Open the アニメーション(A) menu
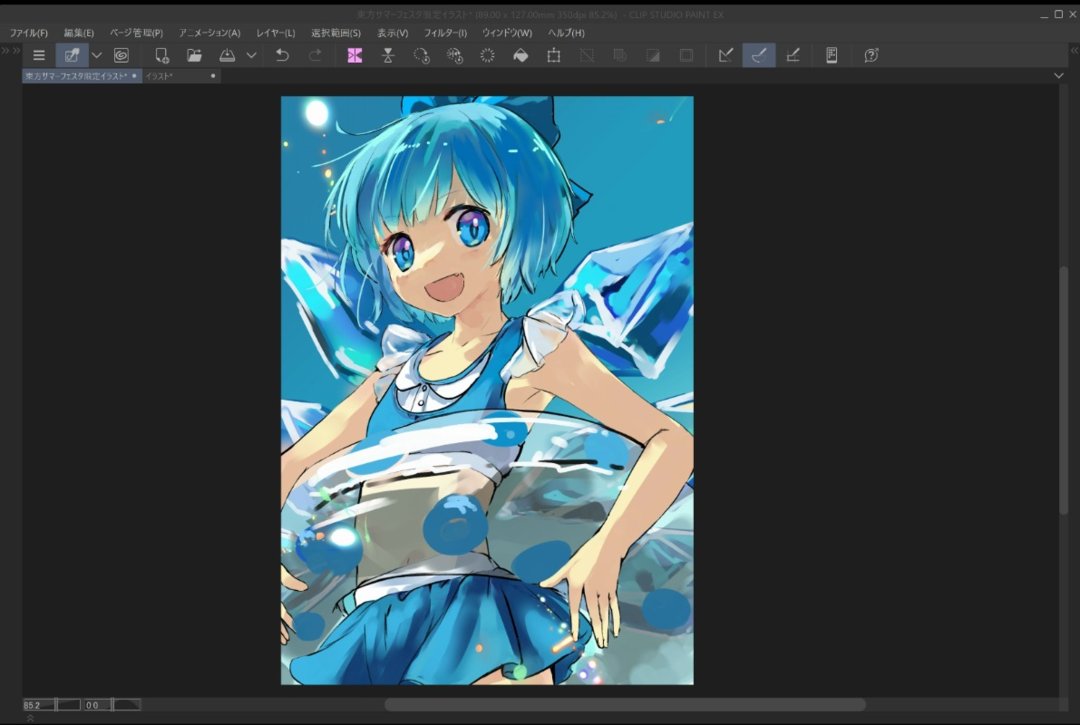This screenshot has width=1080, height=725. point(209,33)
